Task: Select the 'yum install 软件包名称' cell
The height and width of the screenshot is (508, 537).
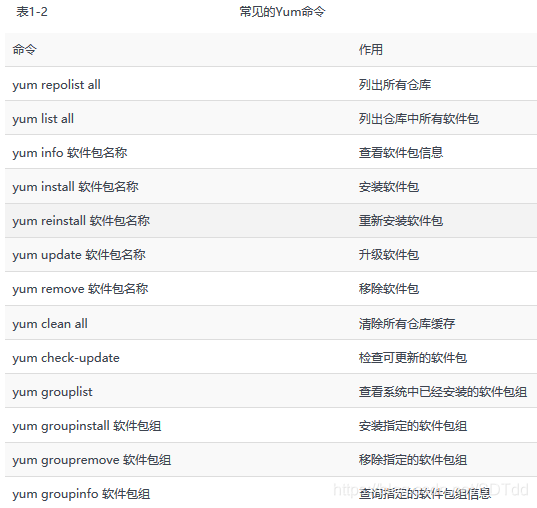Action: [x=75, y=187]
